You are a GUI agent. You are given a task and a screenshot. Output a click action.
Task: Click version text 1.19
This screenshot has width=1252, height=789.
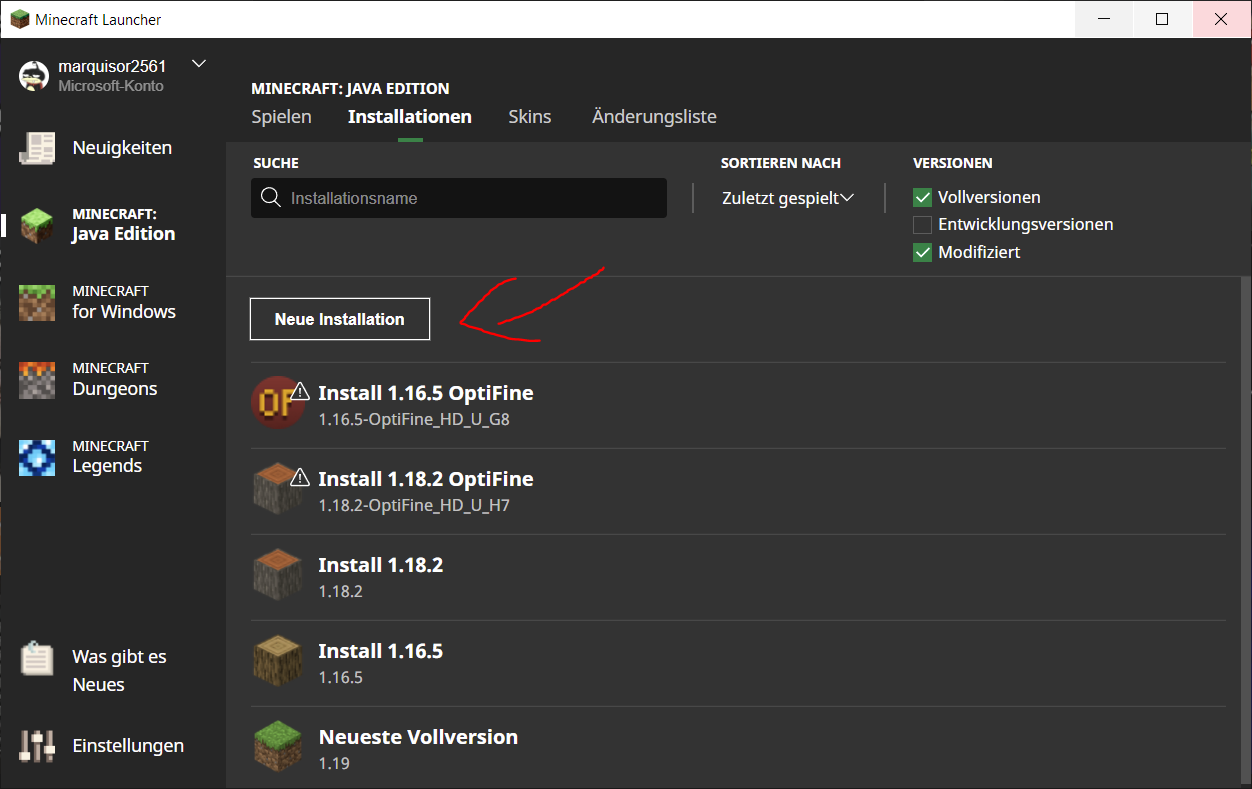(x=334, y=764)
